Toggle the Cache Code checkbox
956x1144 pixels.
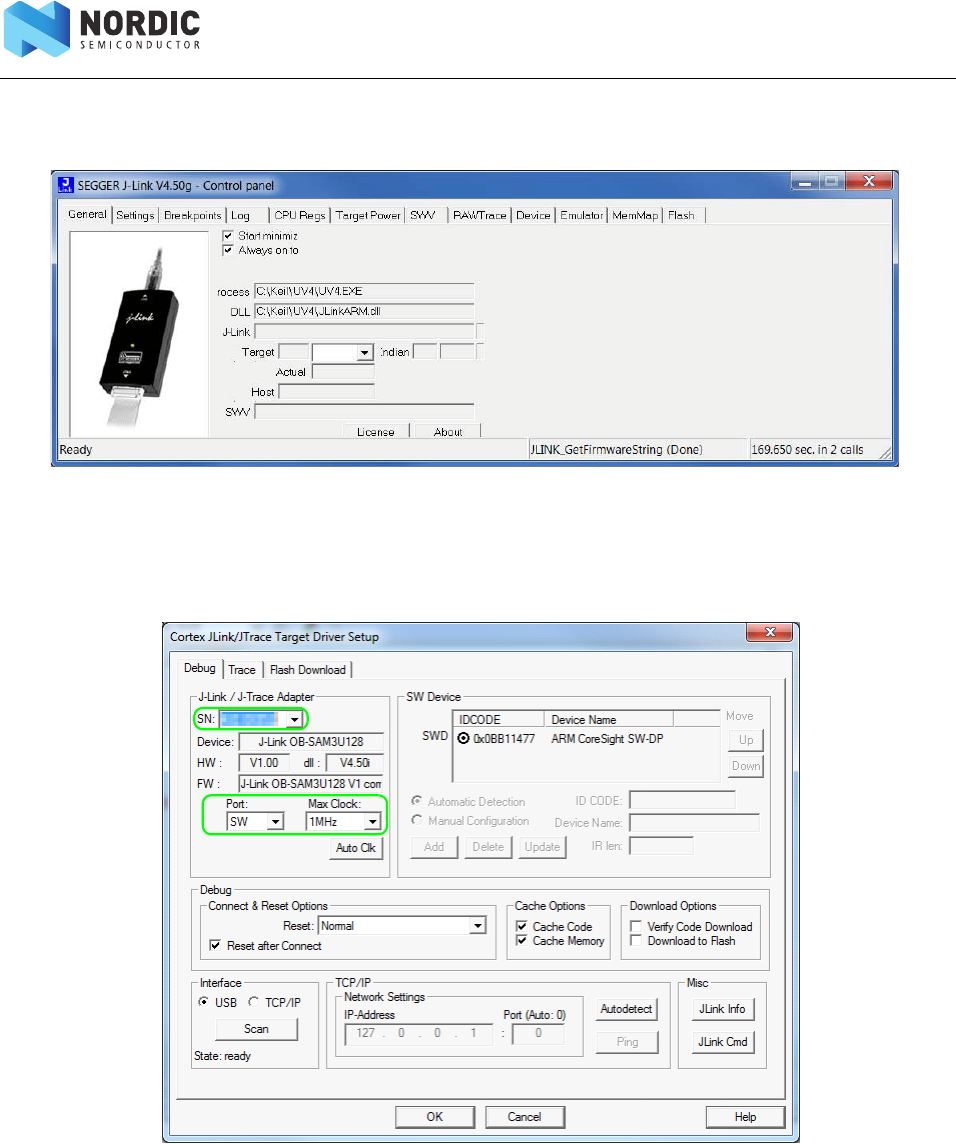tap(522, 927)
